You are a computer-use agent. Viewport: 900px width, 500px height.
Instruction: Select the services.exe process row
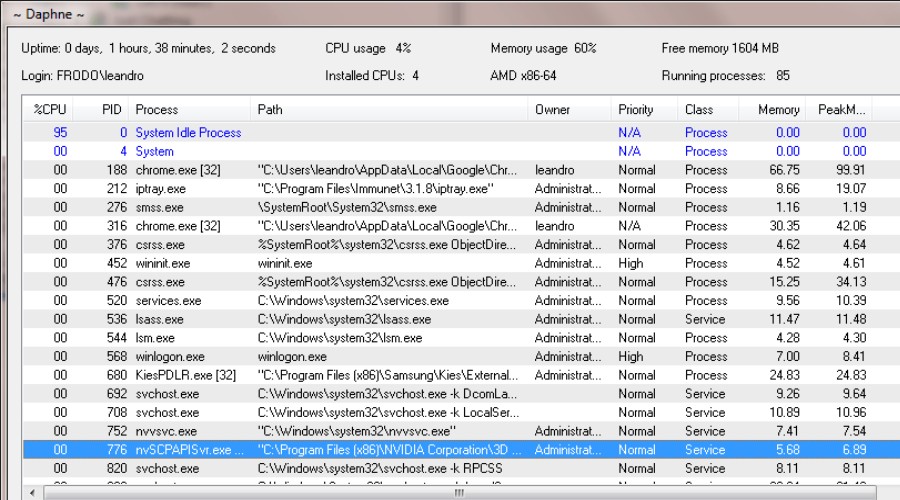point(461,301)
